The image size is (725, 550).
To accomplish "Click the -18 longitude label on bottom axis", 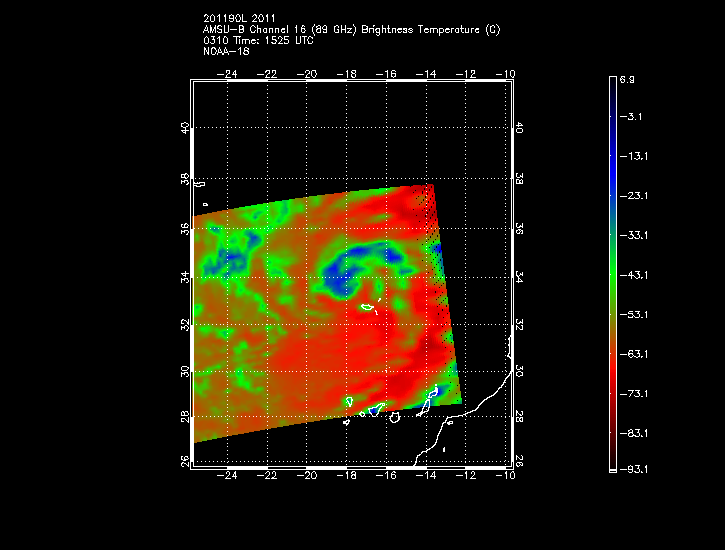I will (x=347, y=478).
